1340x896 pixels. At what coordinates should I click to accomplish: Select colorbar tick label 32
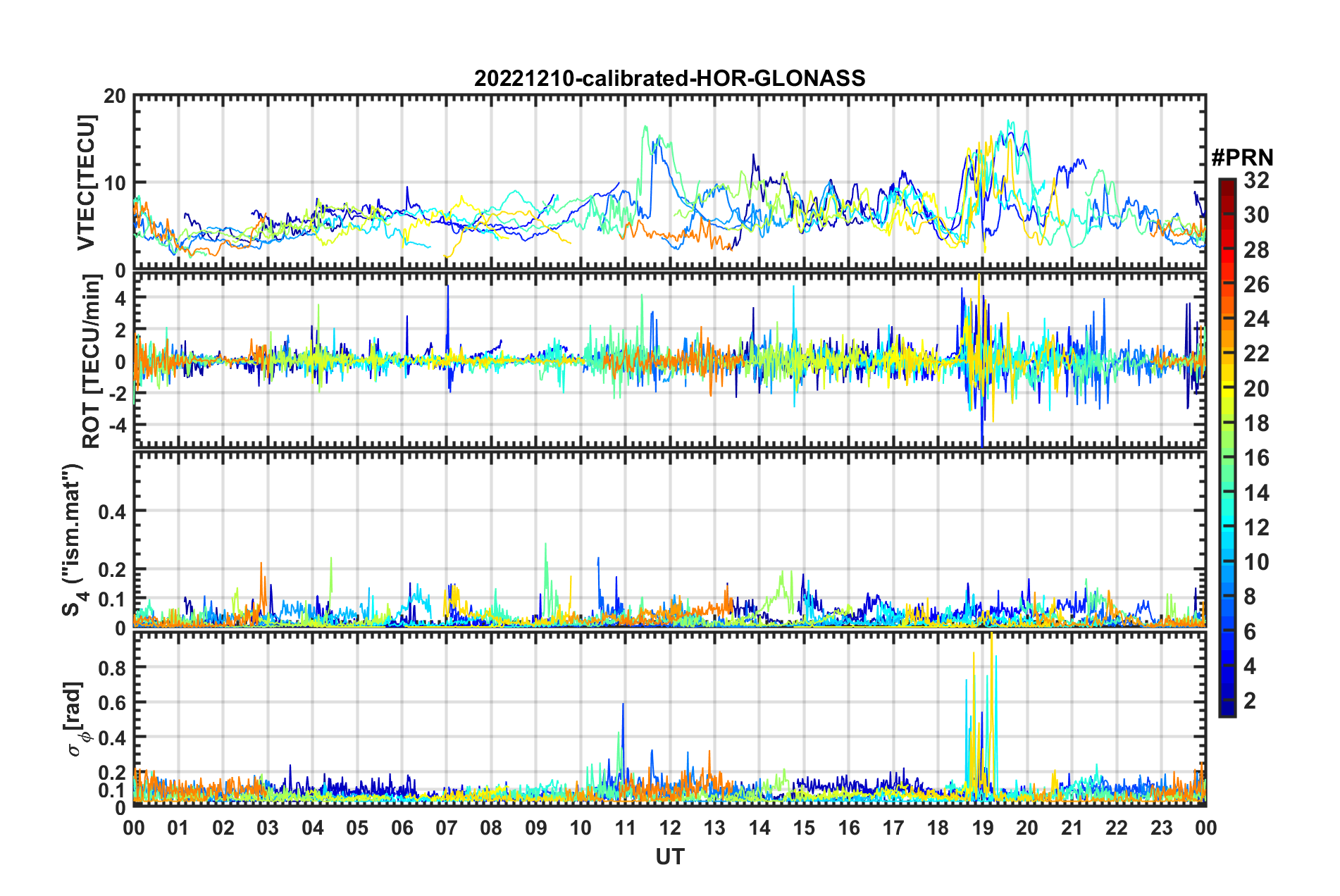tap(1255, 180)
